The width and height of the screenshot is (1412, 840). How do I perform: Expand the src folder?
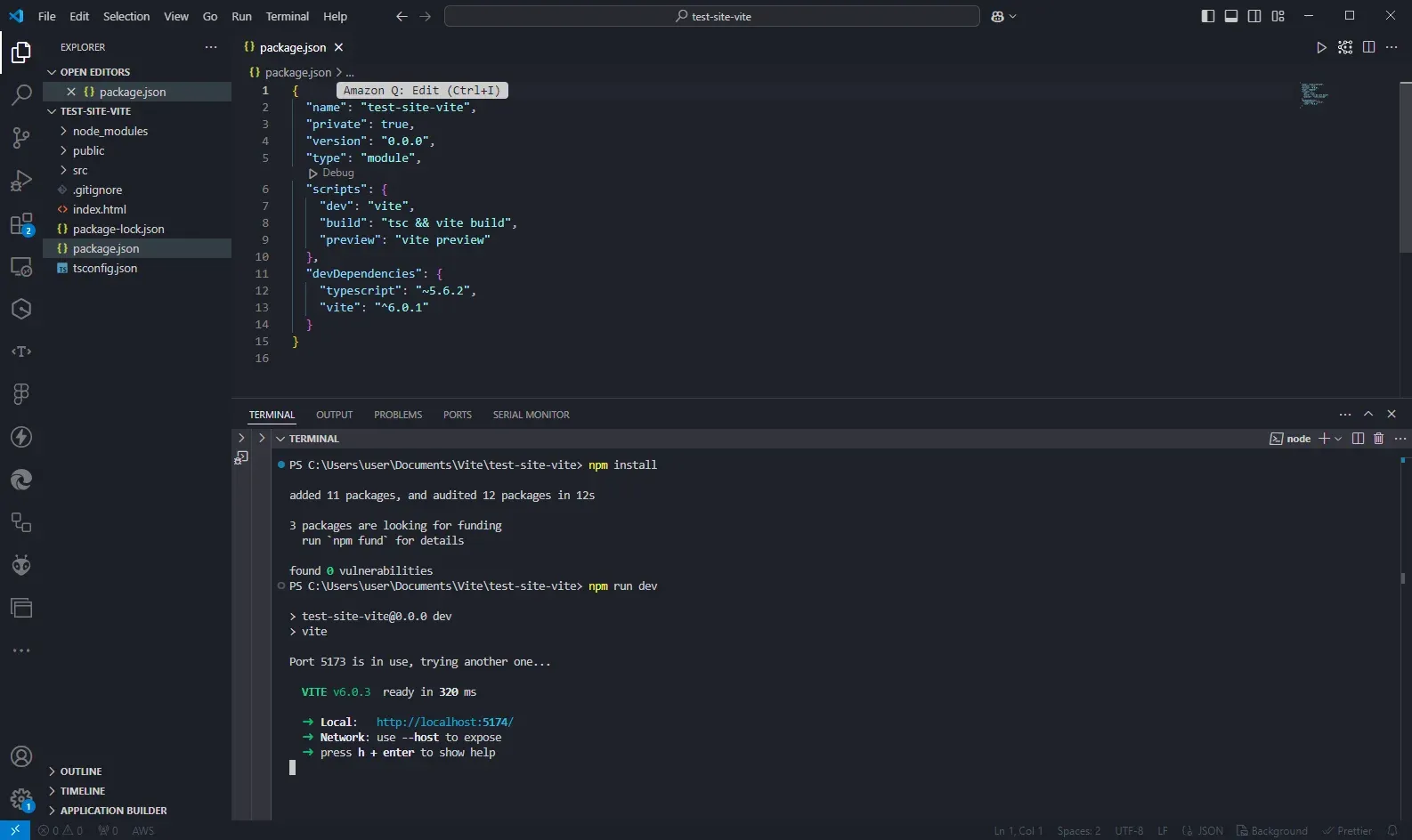pyautogui.click(x=80, y=170)
